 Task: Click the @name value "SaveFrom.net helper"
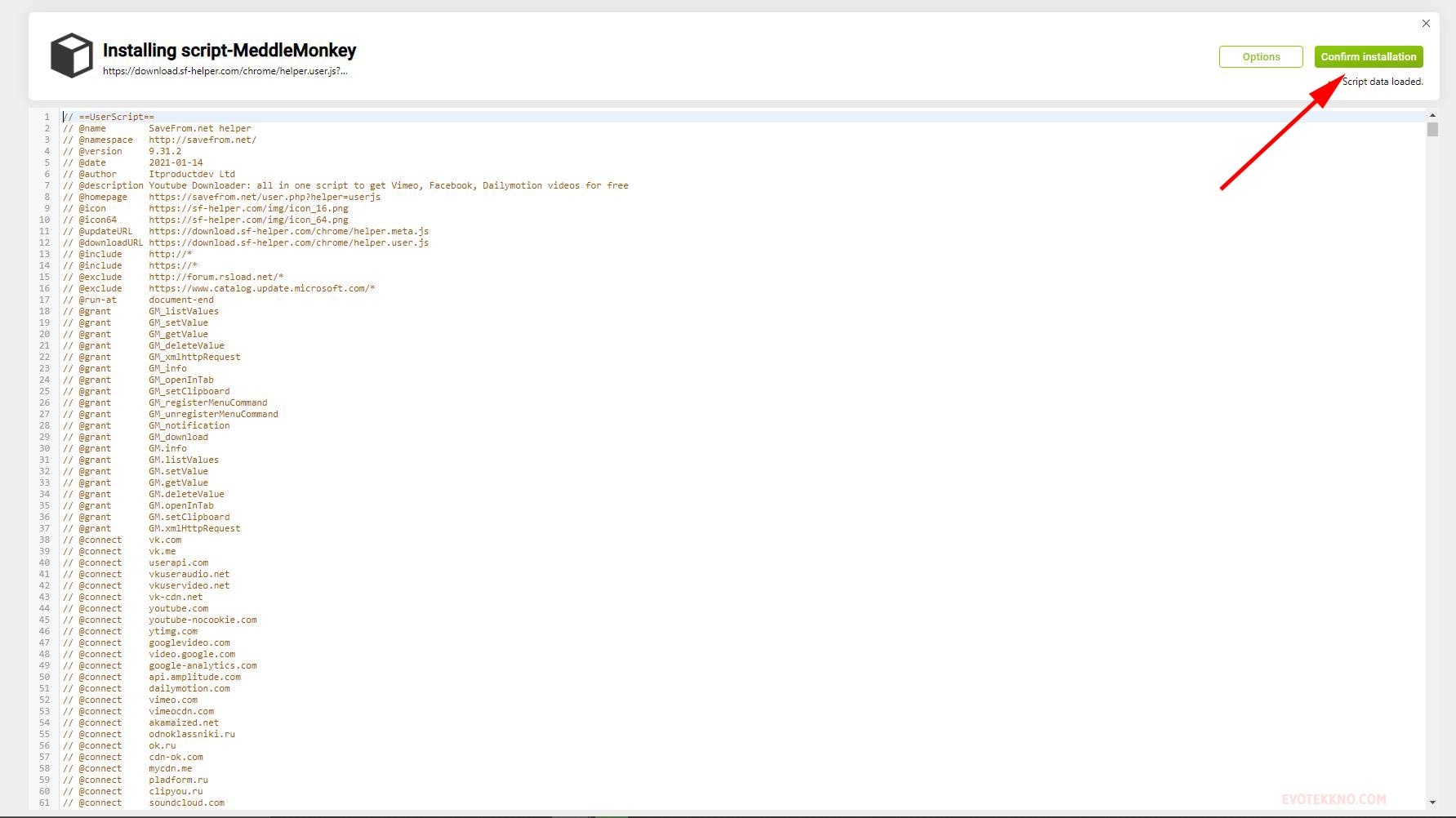click(x=200, y=128)
